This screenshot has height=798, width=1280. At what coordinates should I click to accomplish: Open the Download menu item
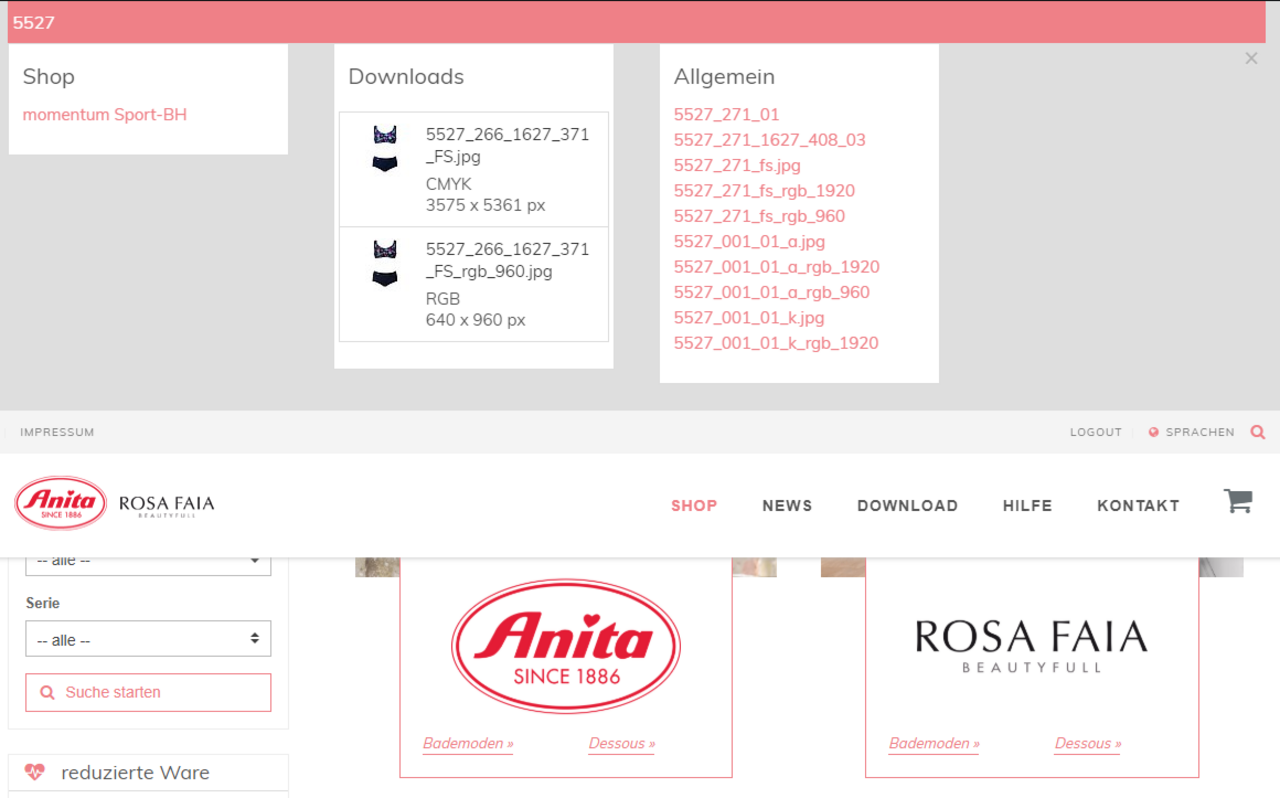pyautogui.click(x=907, y=506)
